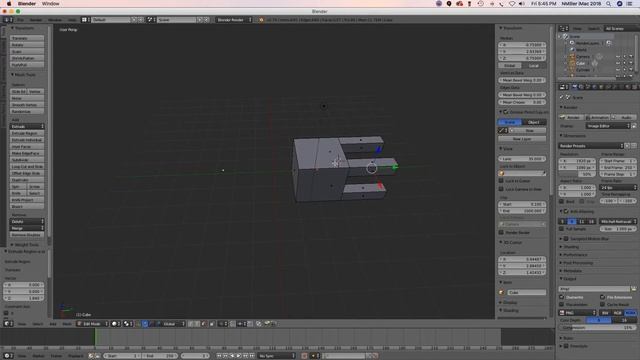This screenshot has height=360, width=640.
Task: Click the properties editor type icon
Action: tap(564, 87)
